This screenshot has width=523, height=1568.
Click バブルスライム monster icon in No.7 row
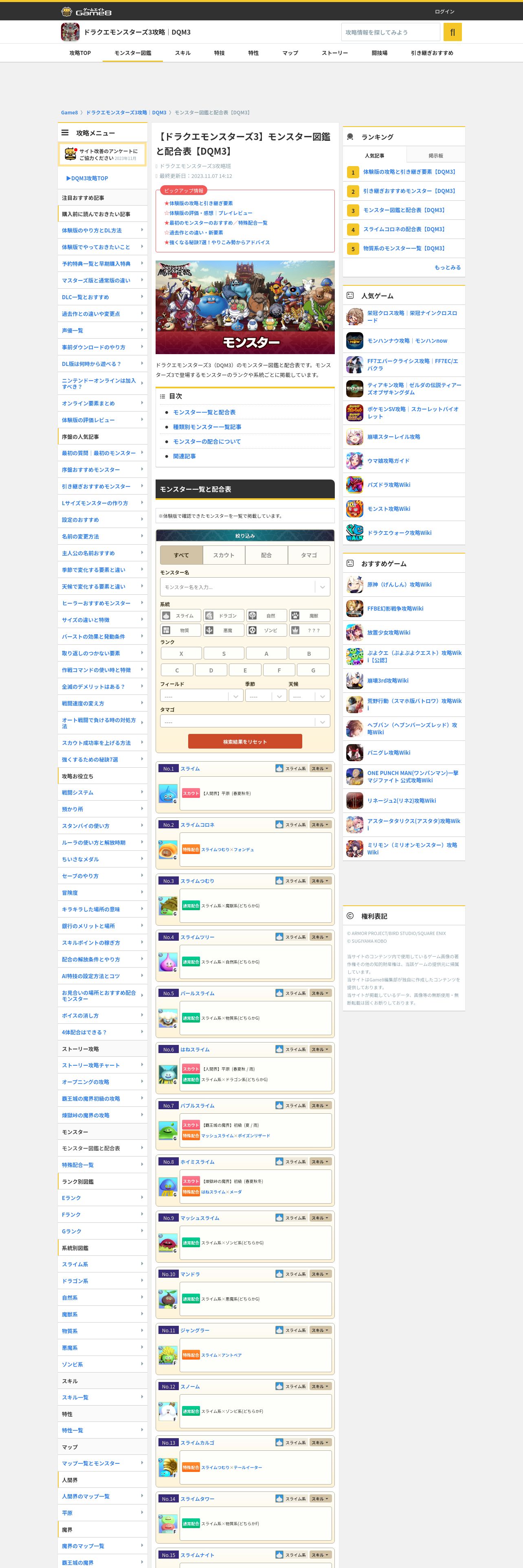[x=168, y=1130]
